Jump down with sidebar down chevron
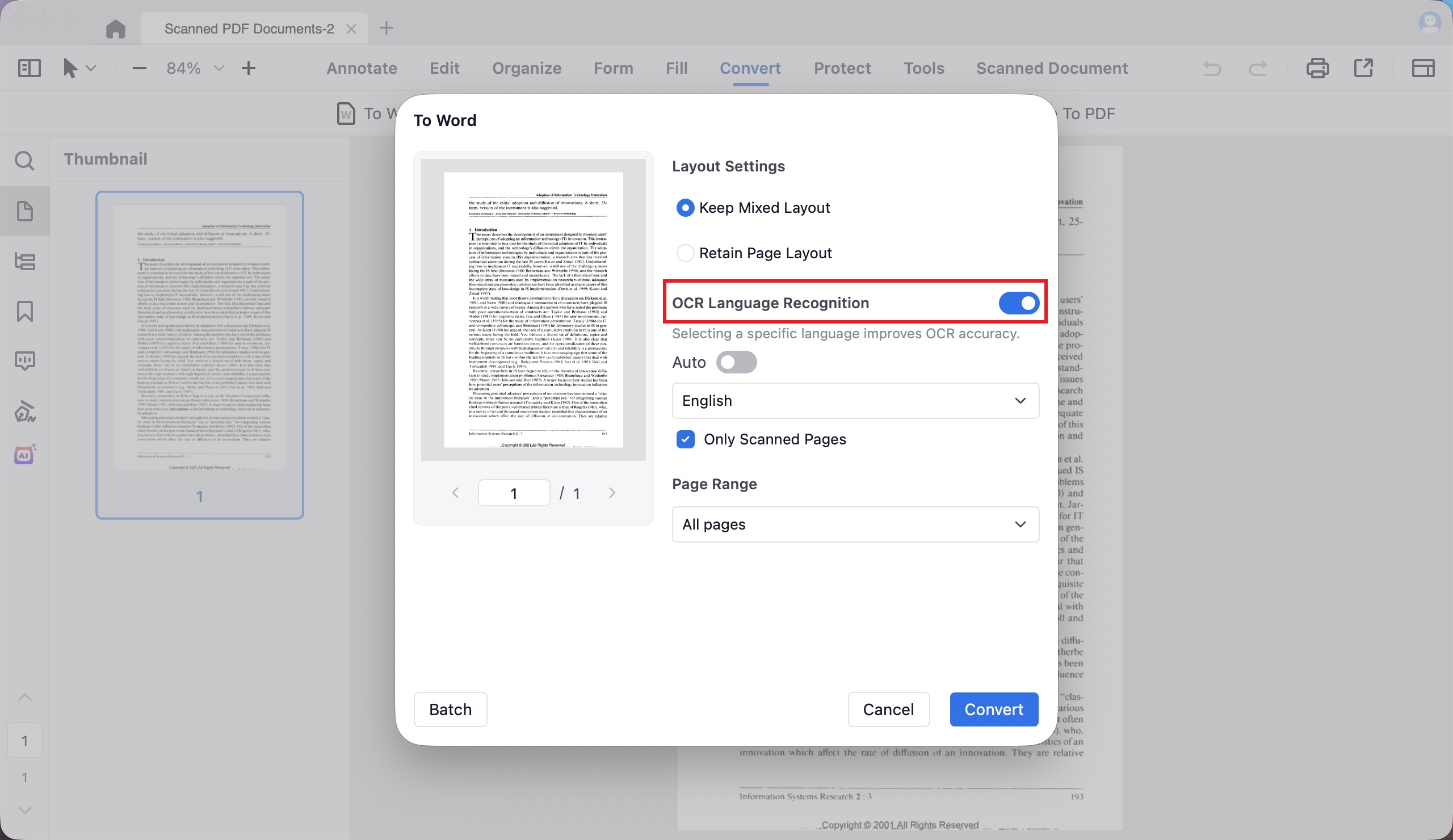The image size is (1453, 840). point(25,810)
